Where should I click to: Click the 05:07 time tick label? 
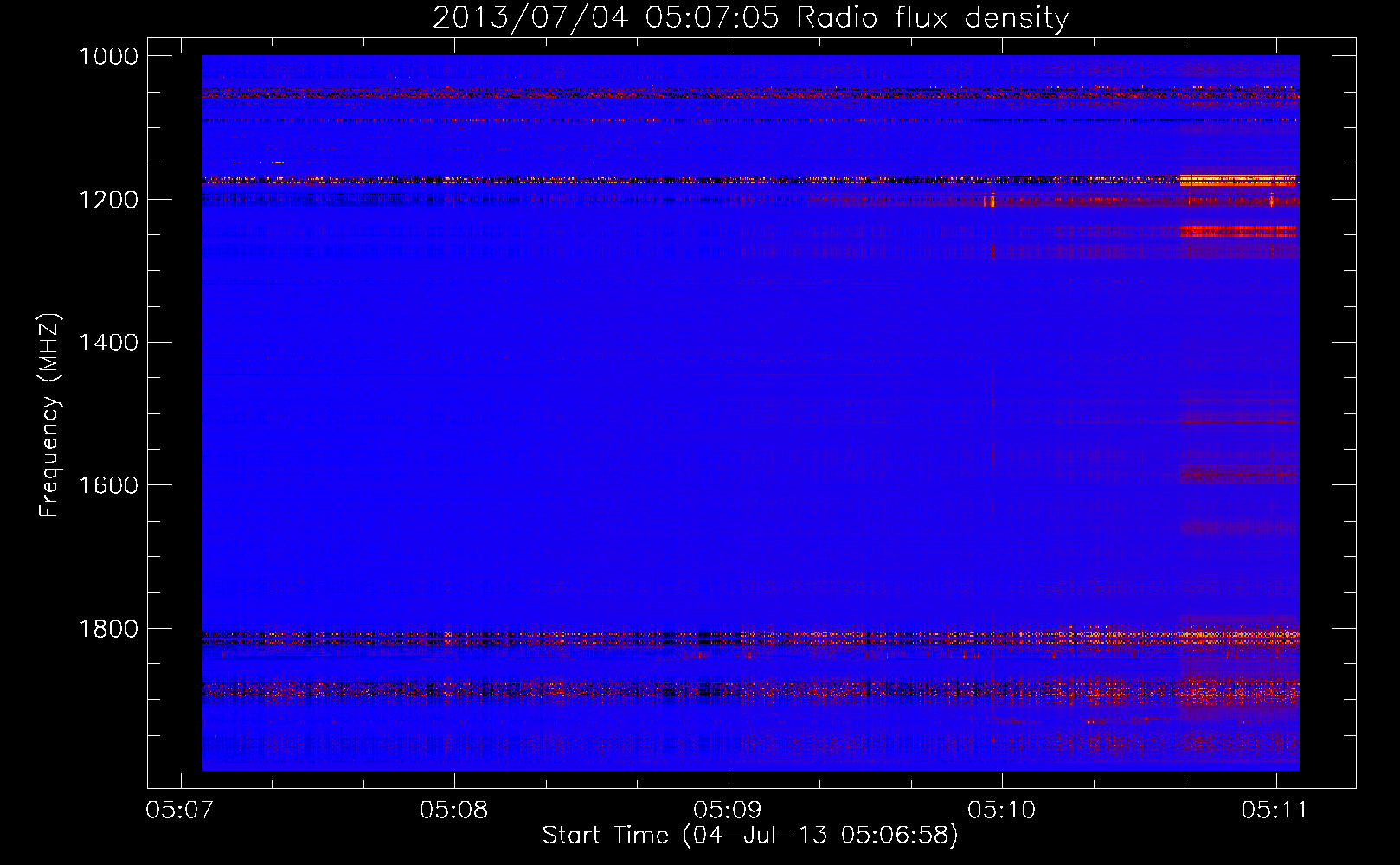pyautogui.click(x=180, y=811)
